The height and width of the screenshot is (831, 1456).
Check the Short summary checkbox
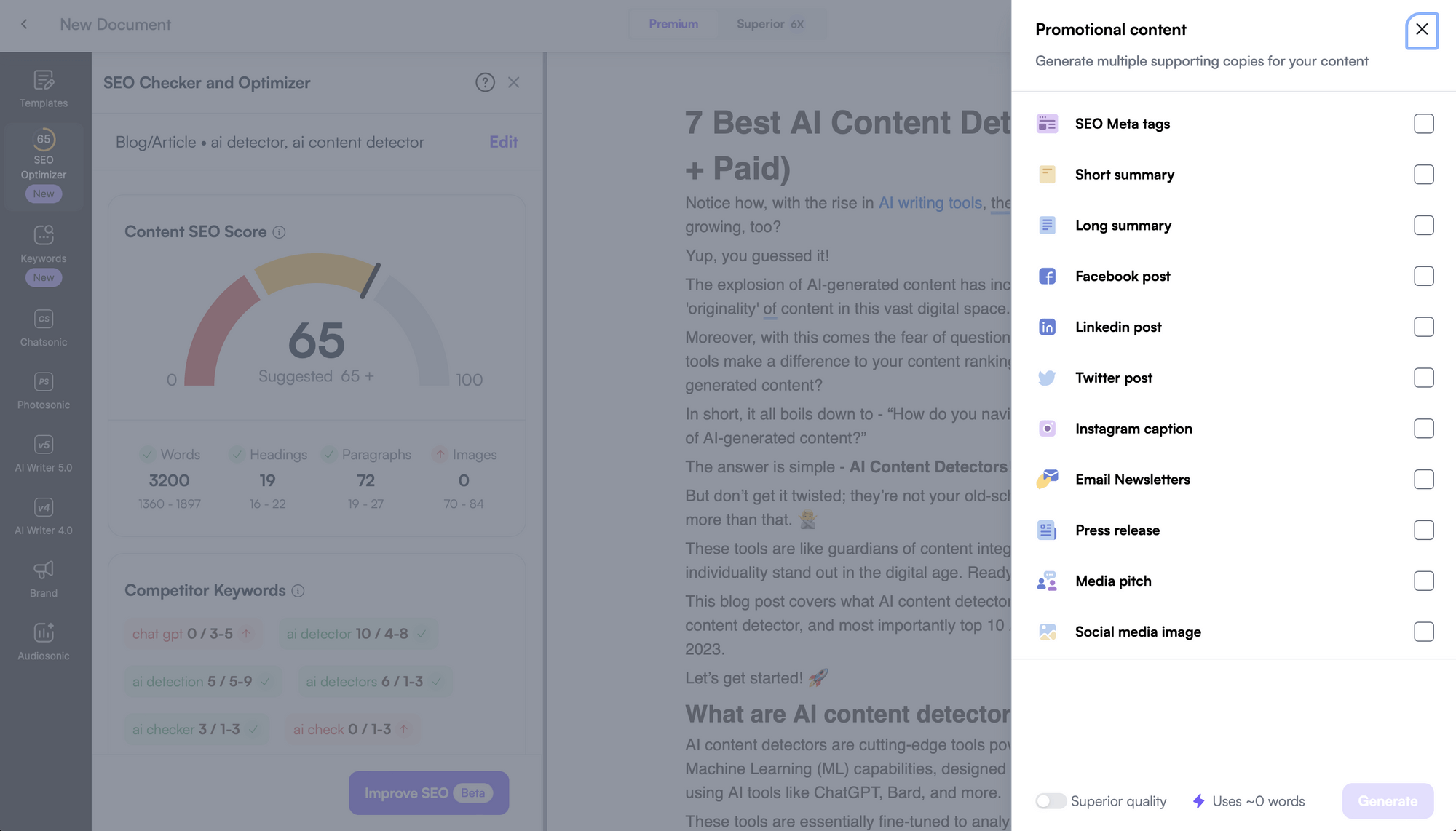[1423, 175]
